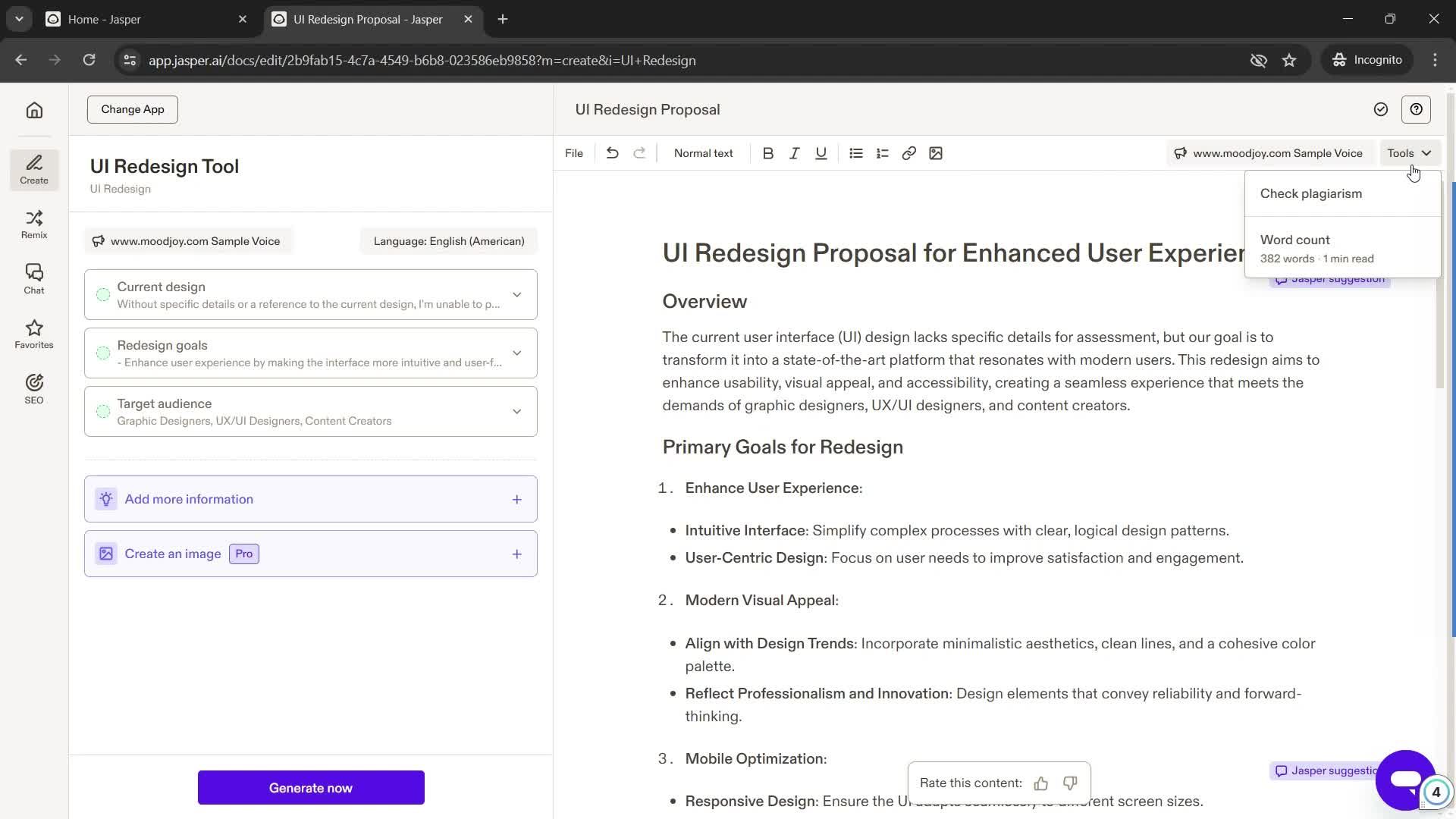This screenshot has width=1456, height=819.
Task: Expand the Target audience section
Action: (517, 411)
